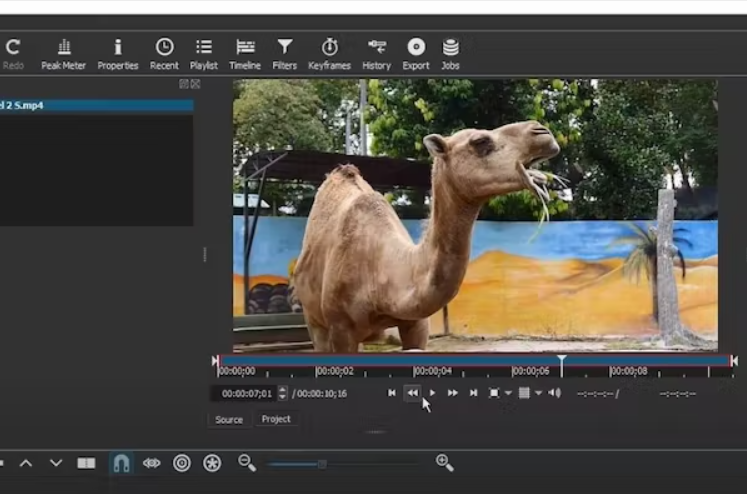Click the current timecode field 00:00:07;01

click(x=245, y=393)
